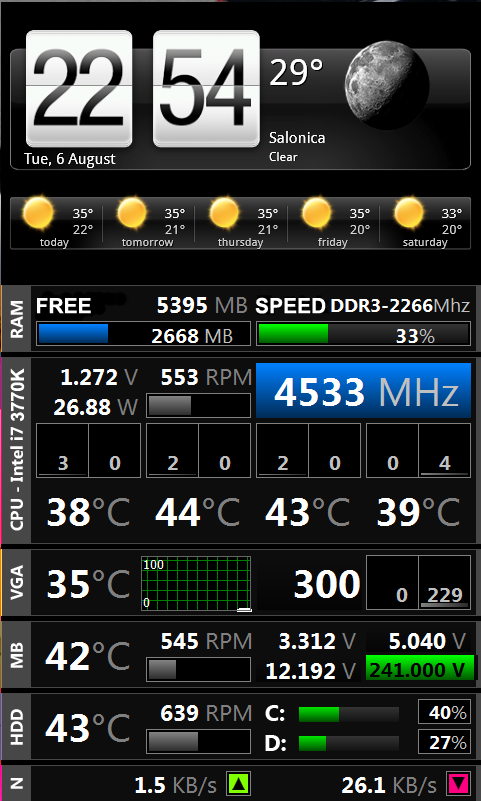Click Thursday's sun forecast icon
481x801 pixels.
(225, 213)
